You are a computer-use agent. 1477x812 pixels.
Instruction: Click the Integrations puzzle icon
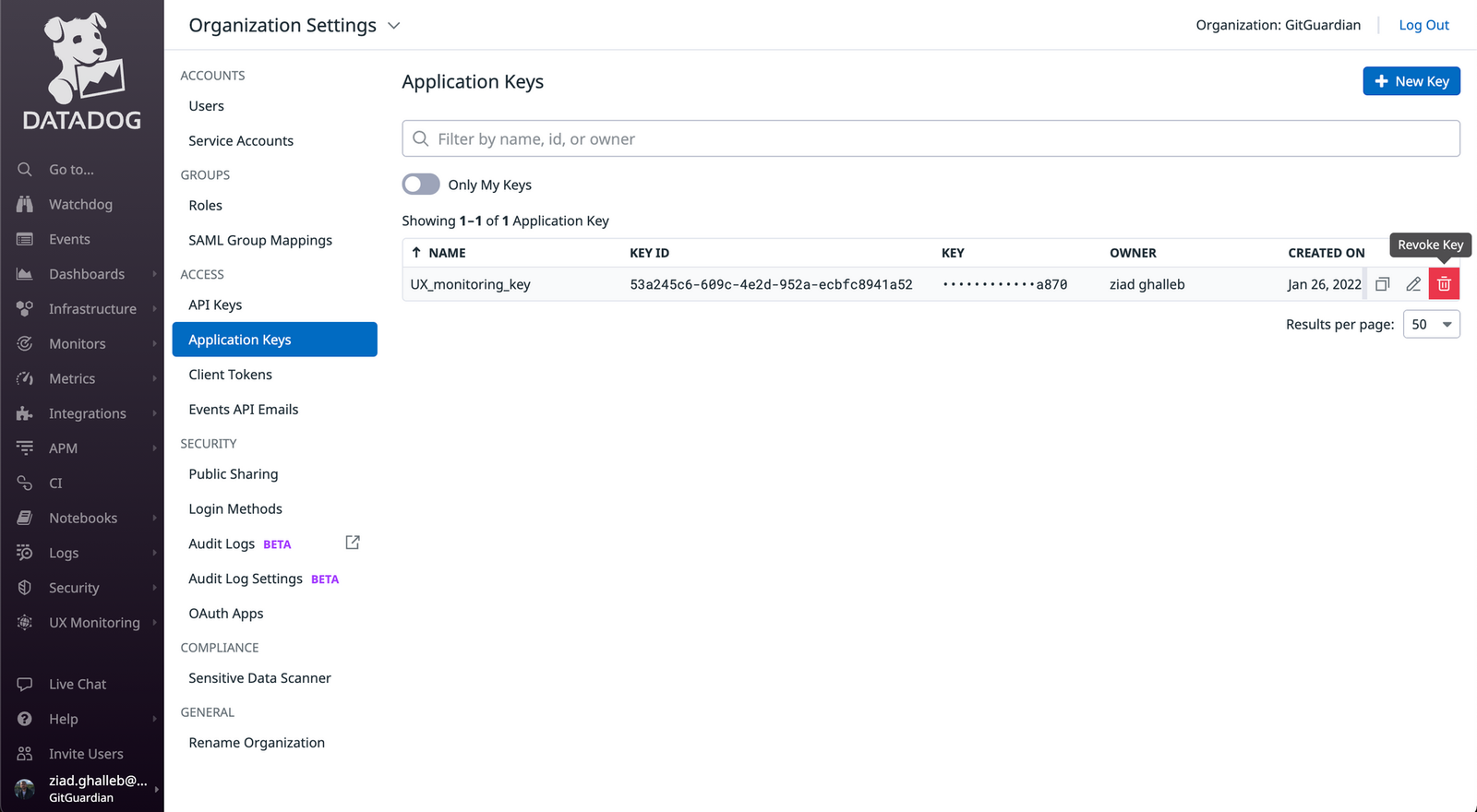(25, 413)
